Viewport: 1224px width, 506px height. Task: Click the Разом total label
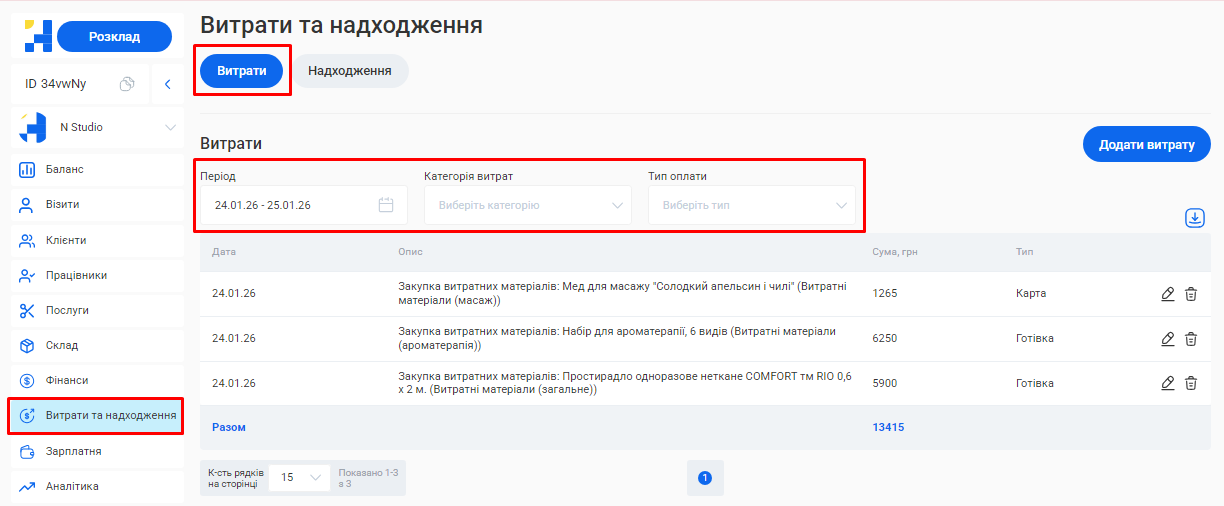click(229, 427)
